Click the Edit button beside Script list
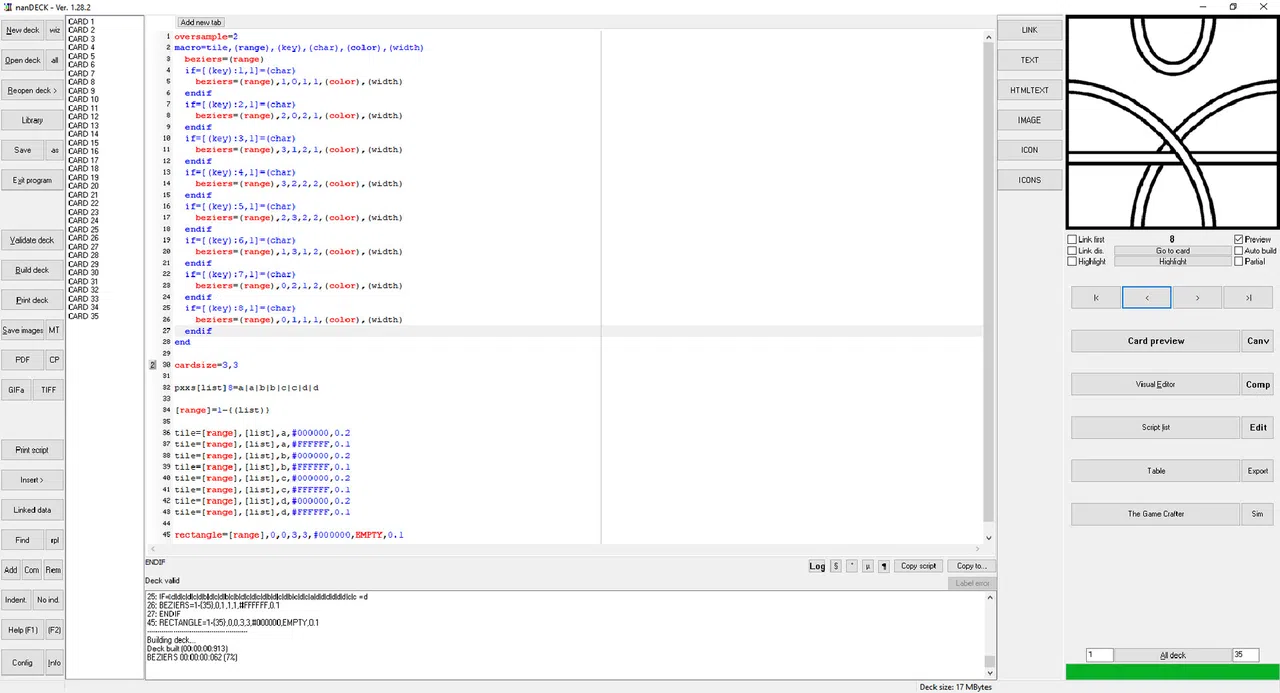The image size is (1280, 693). tap(1258, 427)
